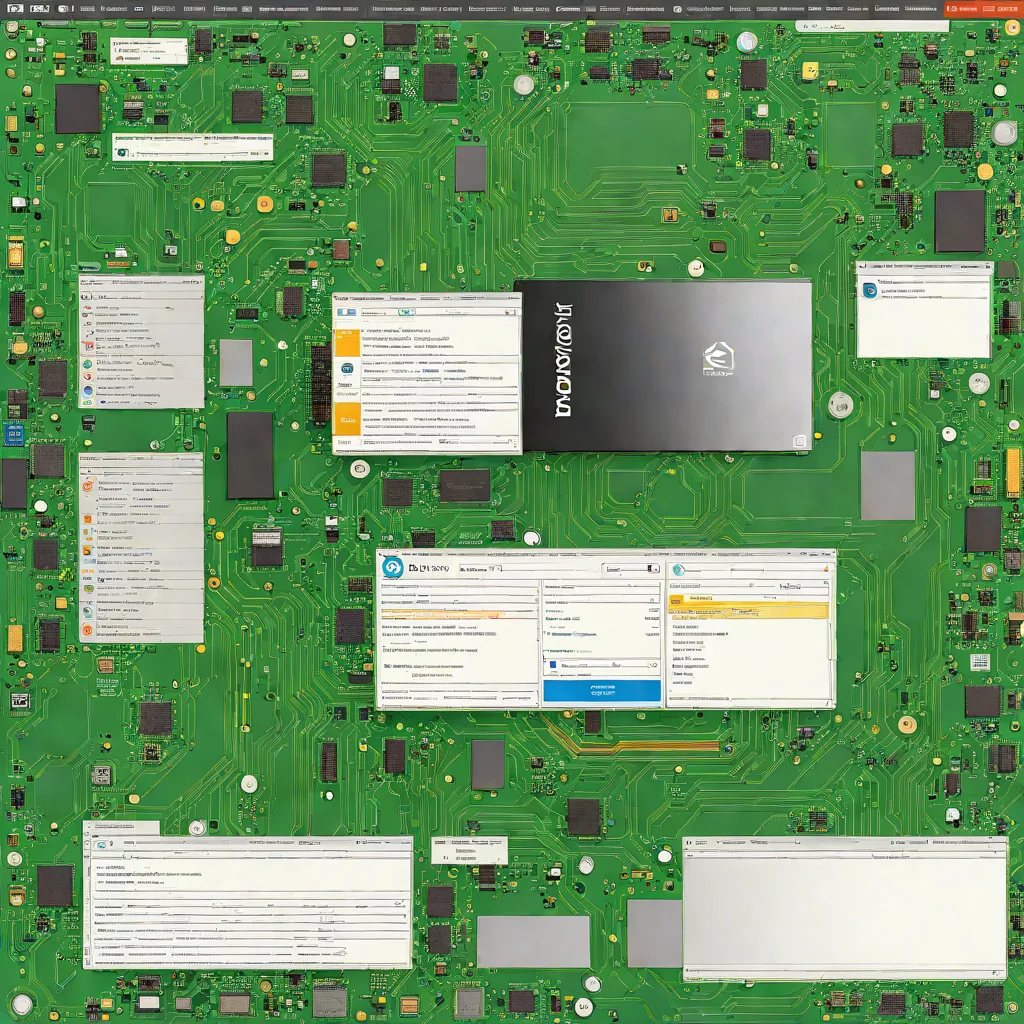Click the round icon in the wide lined window header
This screenshot has width=1024, height=1024.
101,844
